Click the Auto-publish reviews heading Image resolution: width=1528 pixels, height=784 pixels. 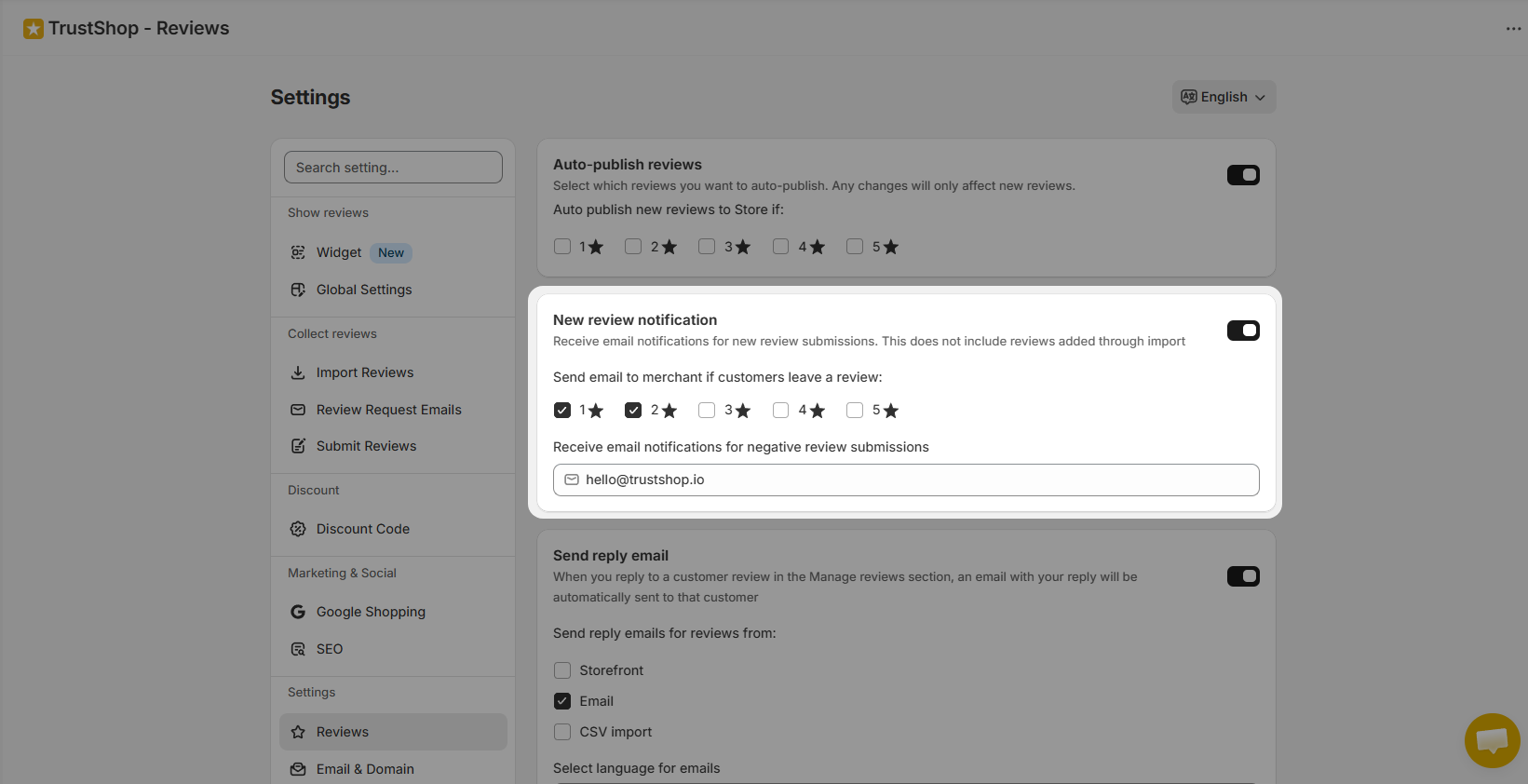coord(628,165)
